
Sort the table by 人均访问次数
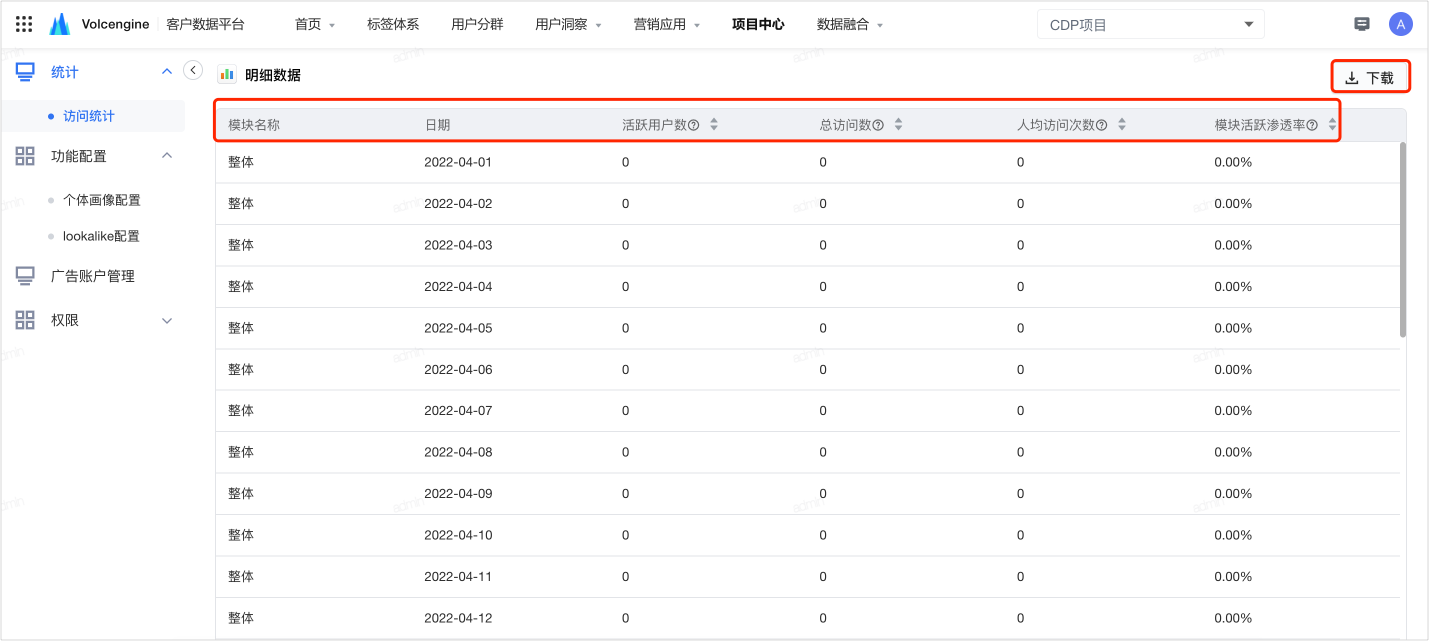pos(1122,125)
